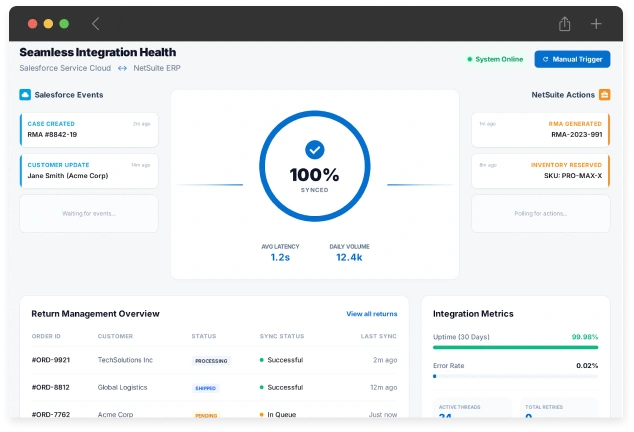This screenshot has height=432, width=634.
Task: Open the Inventory Reserved SKU: PRO-MAX-X card
Action: tap(541, 171)
